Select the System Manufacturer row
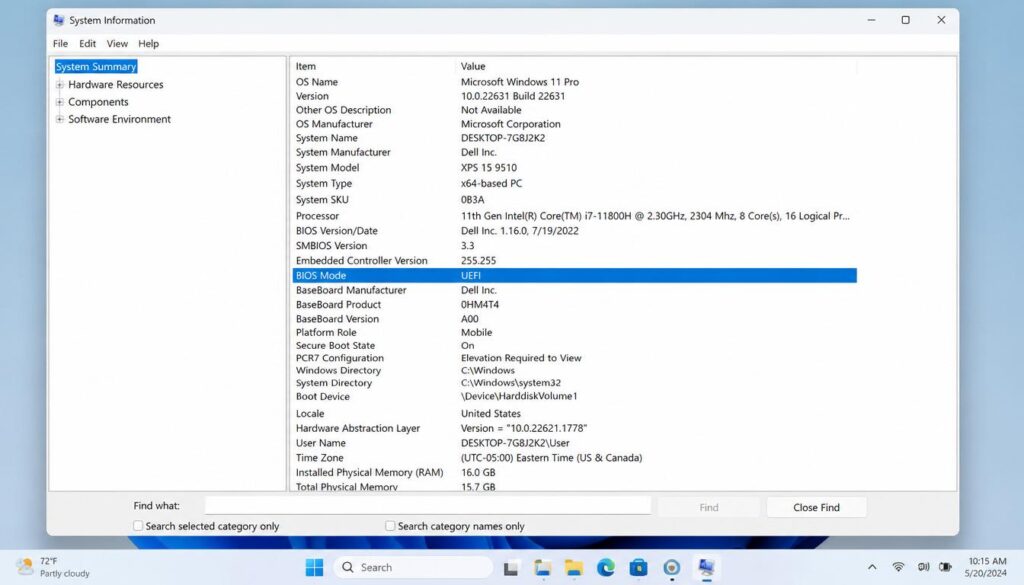Viewport: 1024px width, 585px height. click(575, 152)
